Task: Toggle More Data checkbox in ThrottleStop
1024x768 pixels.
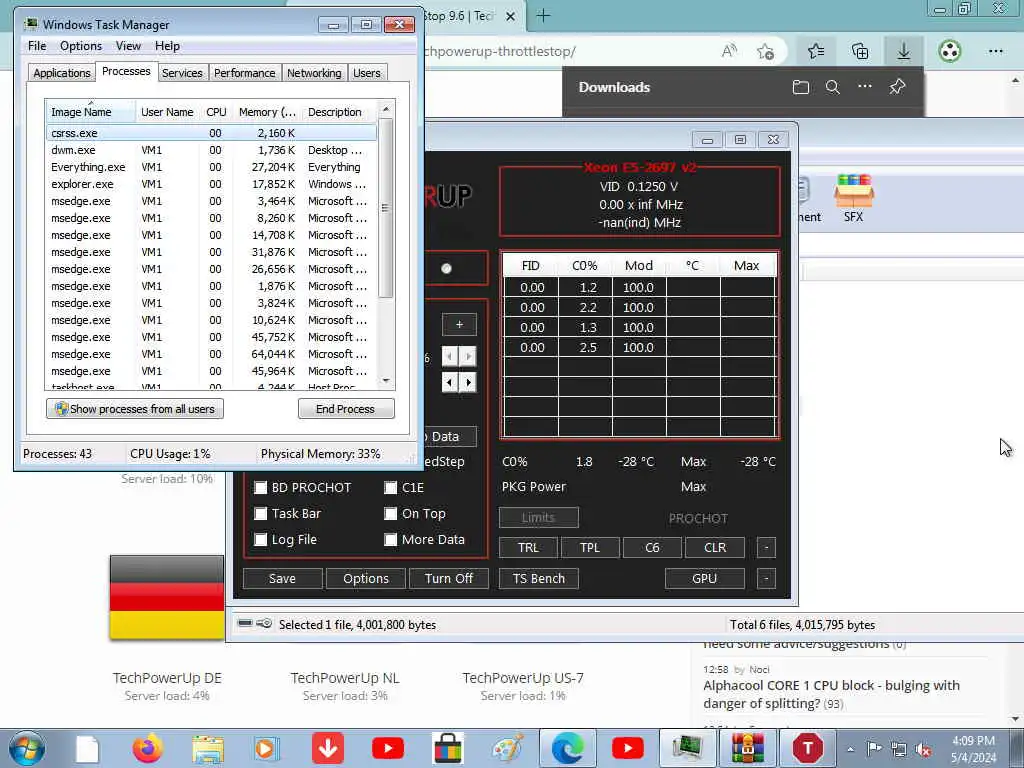Action: click(x=391, y=540)
